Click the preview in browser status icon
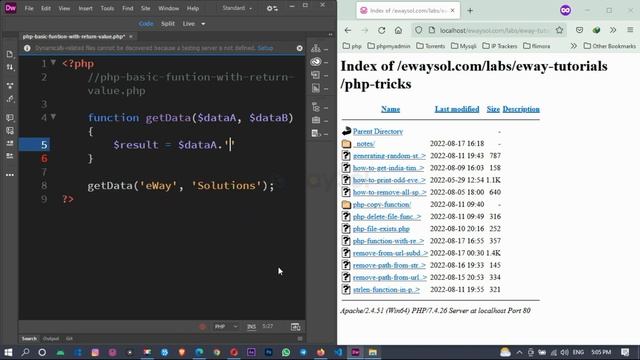 coord(296,327)
